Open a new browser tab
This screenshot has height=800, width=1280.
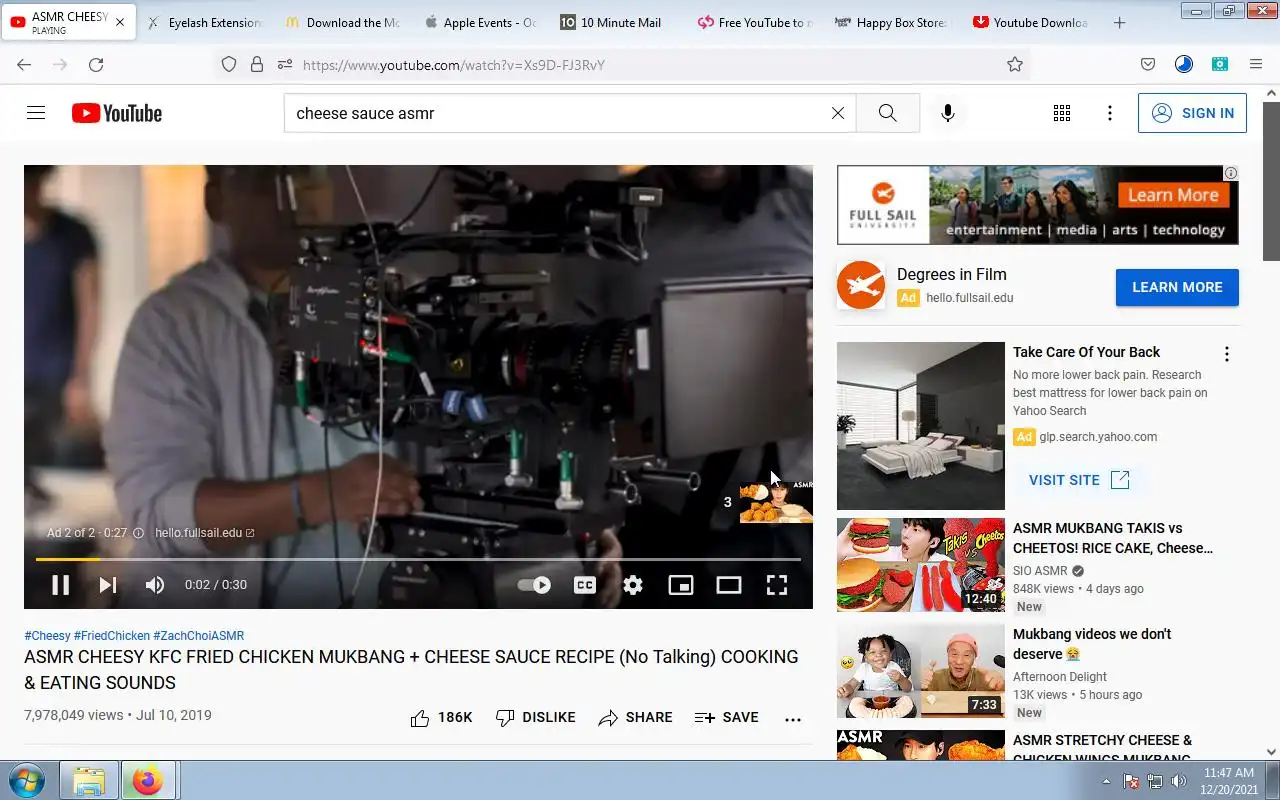[1119, 22]
